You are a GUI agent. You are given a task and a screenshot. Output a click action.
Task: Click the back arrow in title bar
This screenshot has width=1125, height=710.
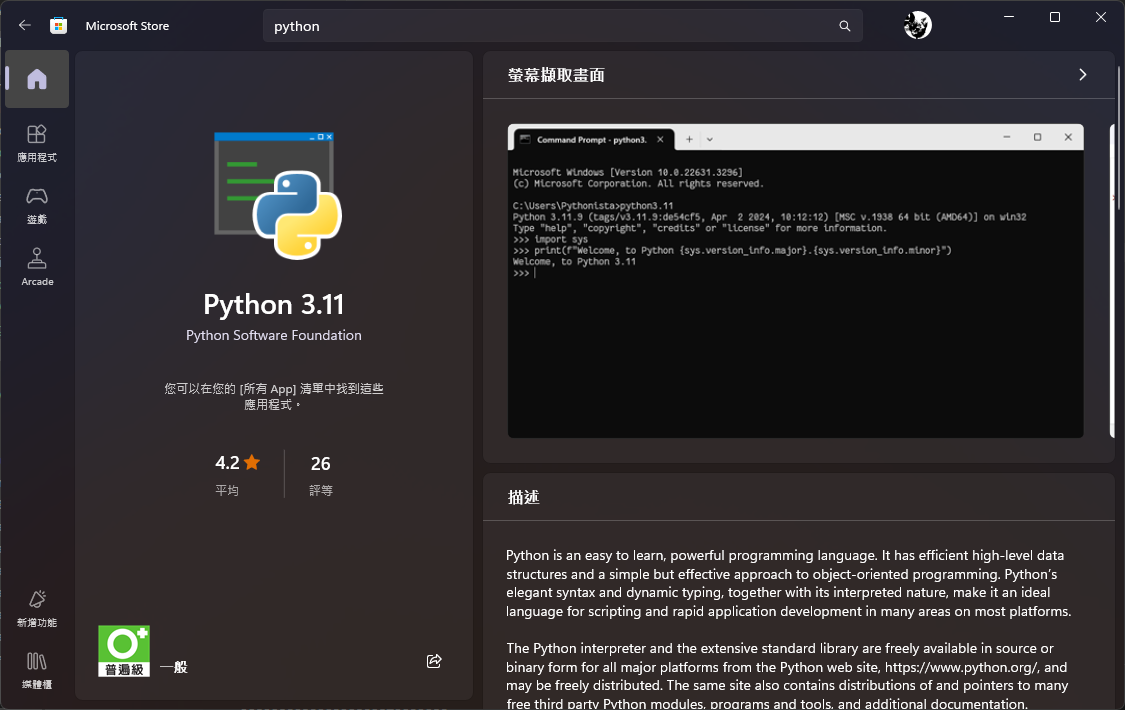(x=25, y=26)
